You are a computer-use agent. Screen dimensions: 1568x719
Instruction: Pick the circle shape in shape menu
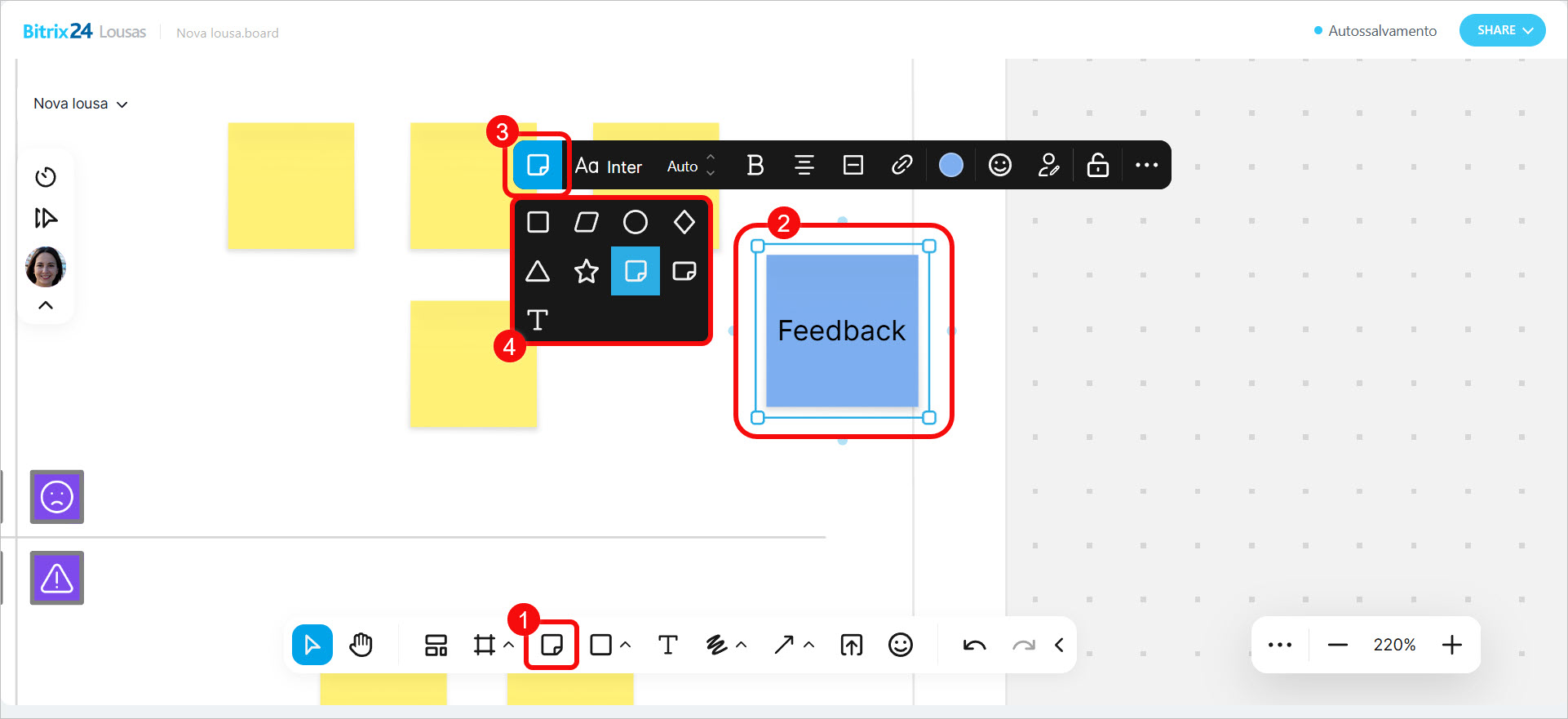click(635, 222)
